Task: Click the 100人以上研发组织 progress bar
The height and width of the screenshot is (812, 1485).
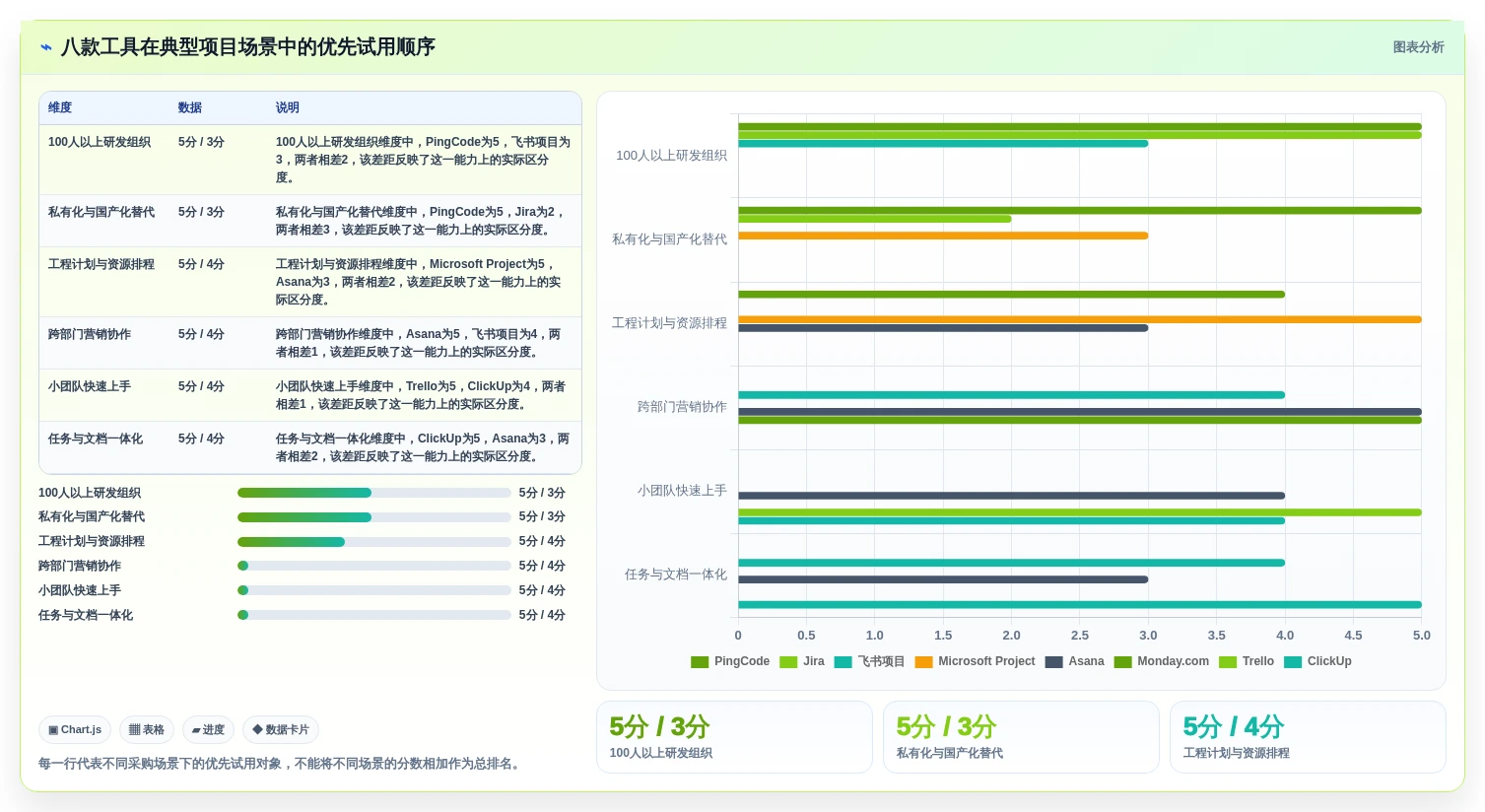Action: [374, 493]
